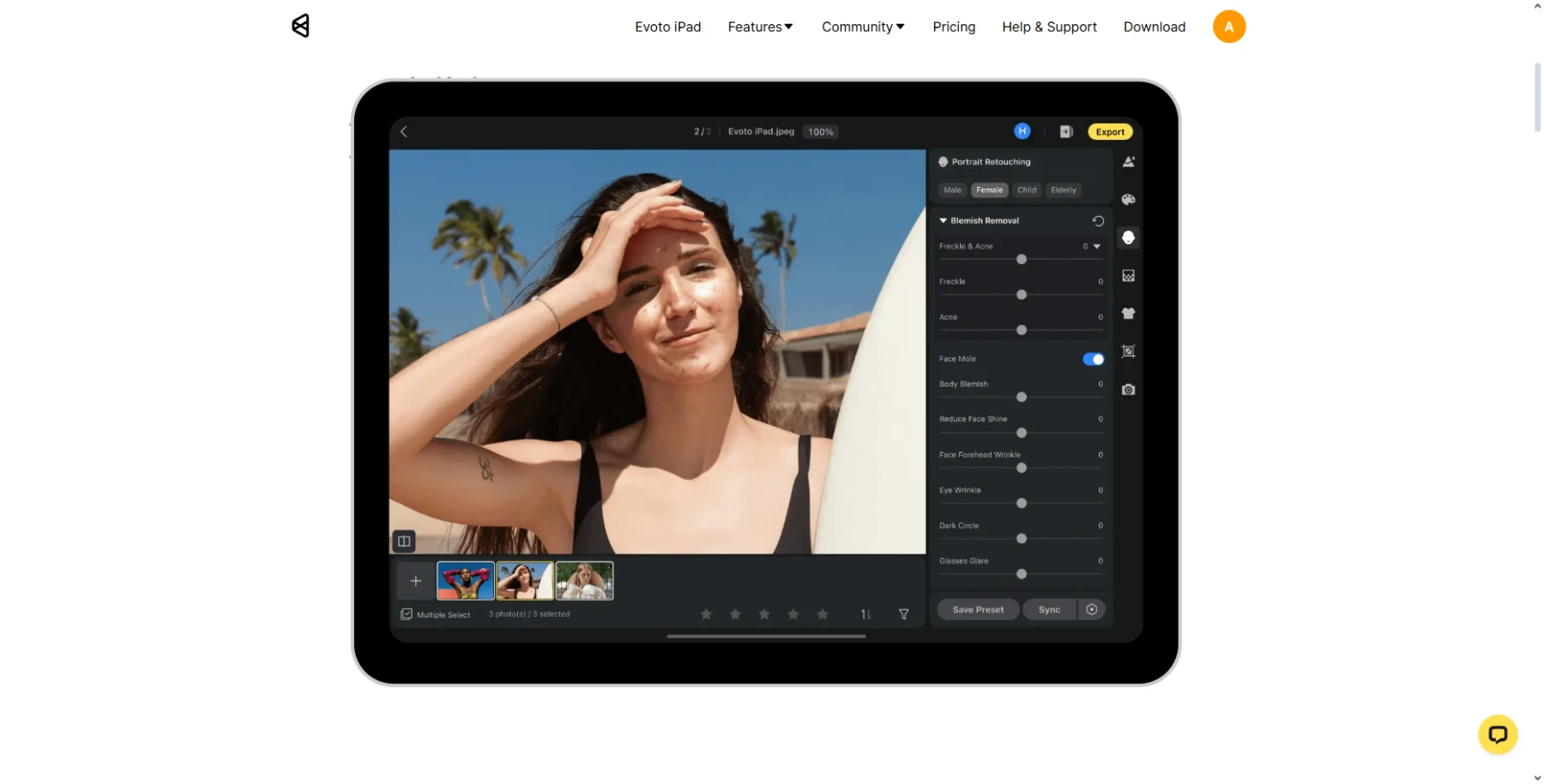Open the live chat support bubble
Image resolution: width=1544 pixels, height=784 pixels.
tap(1498, 734)
